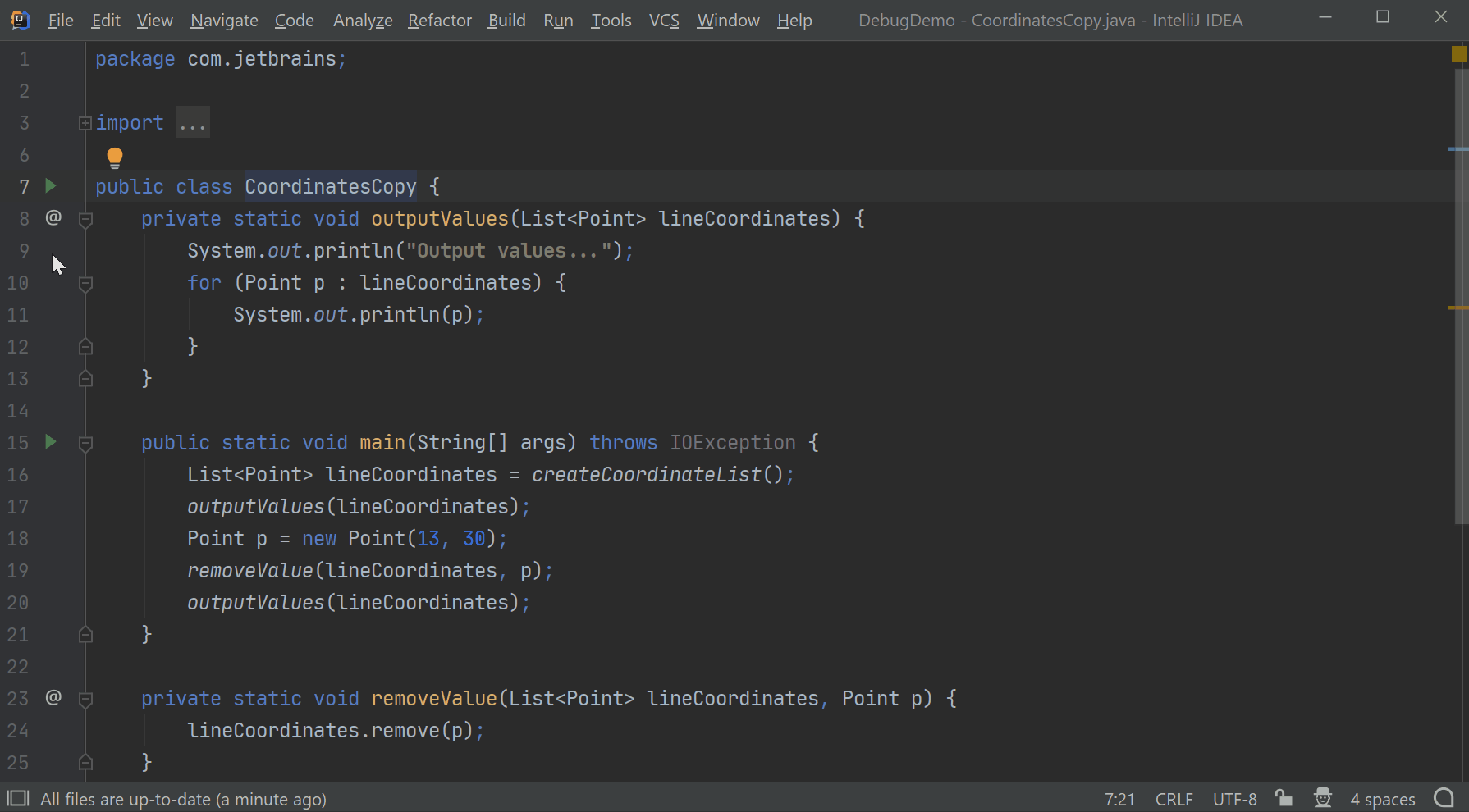Open the intention lightbulb above line 7
This screenshot has width=1469, height=812.
(x=114, y=156)
